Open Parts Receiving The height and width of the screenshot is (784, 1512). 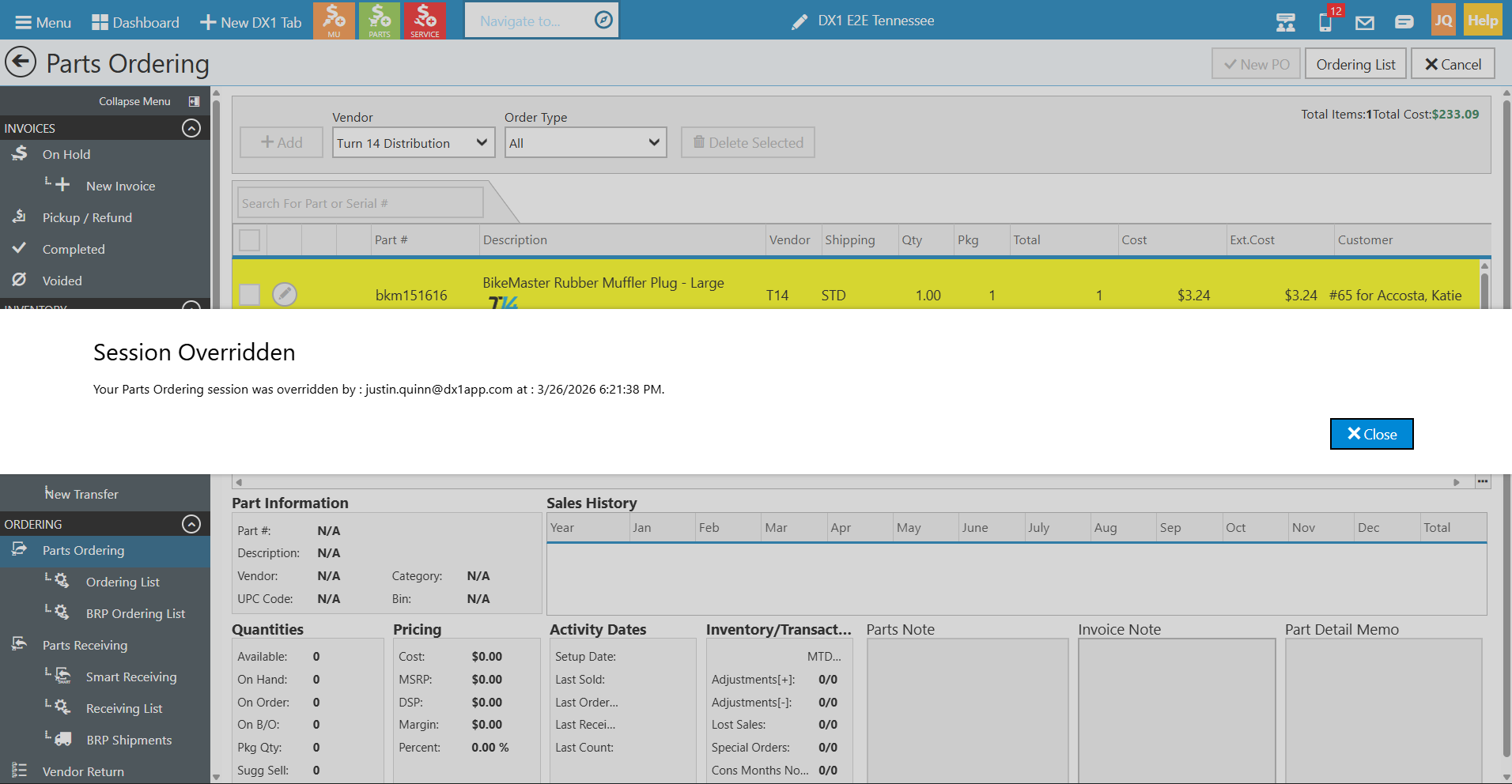coord(85,645)
